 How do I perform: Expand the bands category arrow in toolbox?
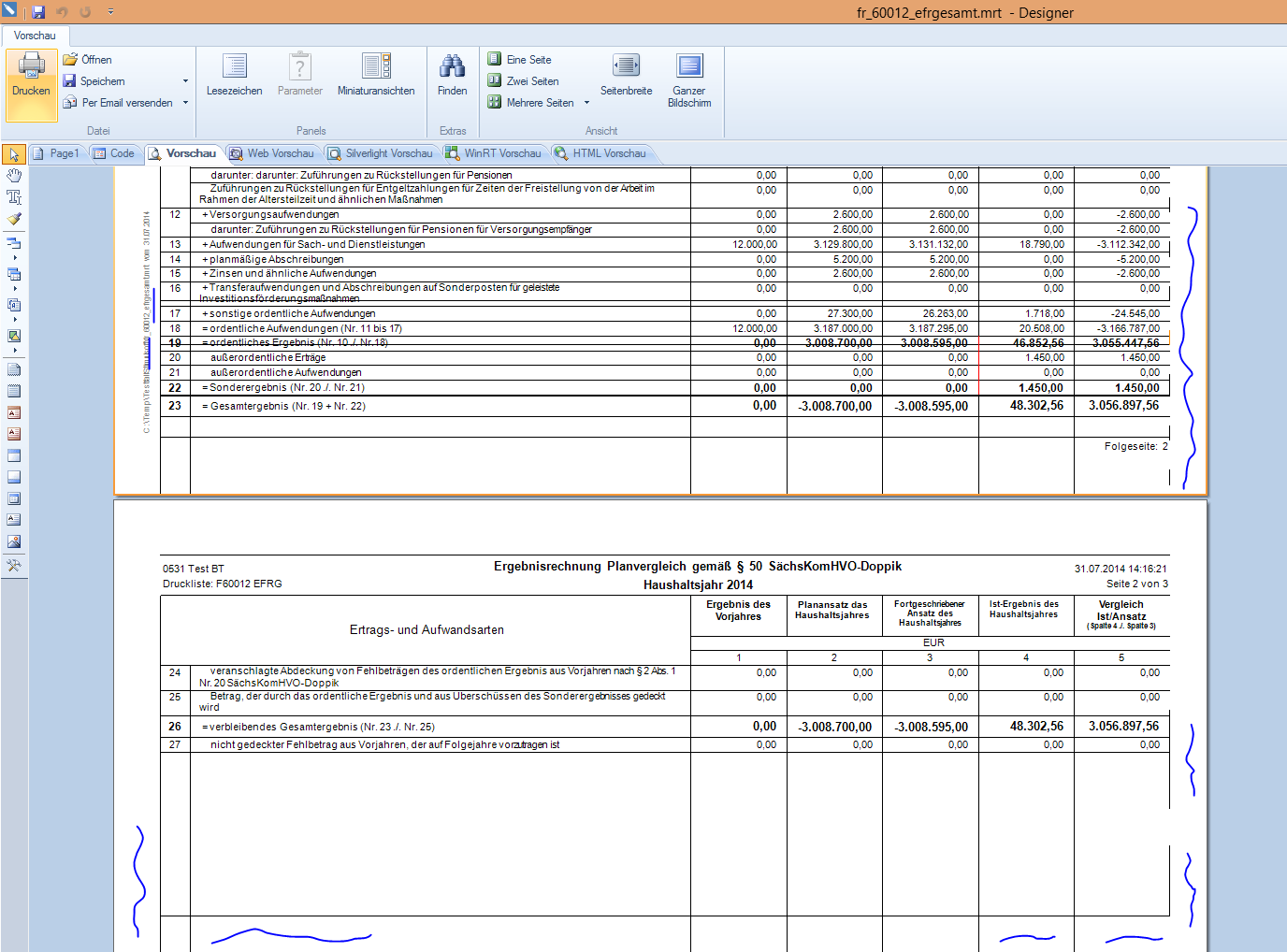click(x=14, y=257)
